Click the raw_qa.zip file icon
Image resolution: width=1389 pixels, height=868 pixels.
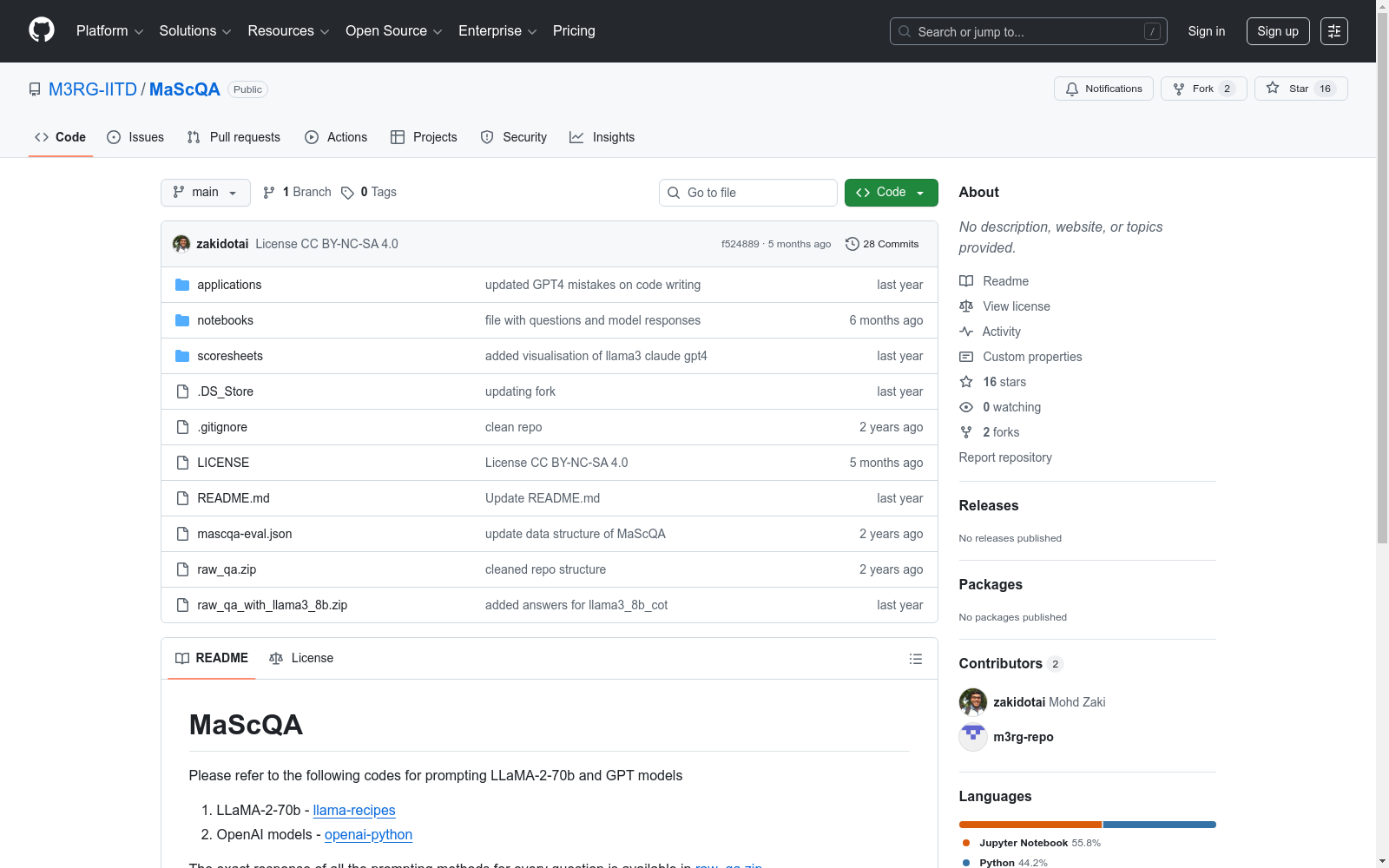click(x=182, y=569)
